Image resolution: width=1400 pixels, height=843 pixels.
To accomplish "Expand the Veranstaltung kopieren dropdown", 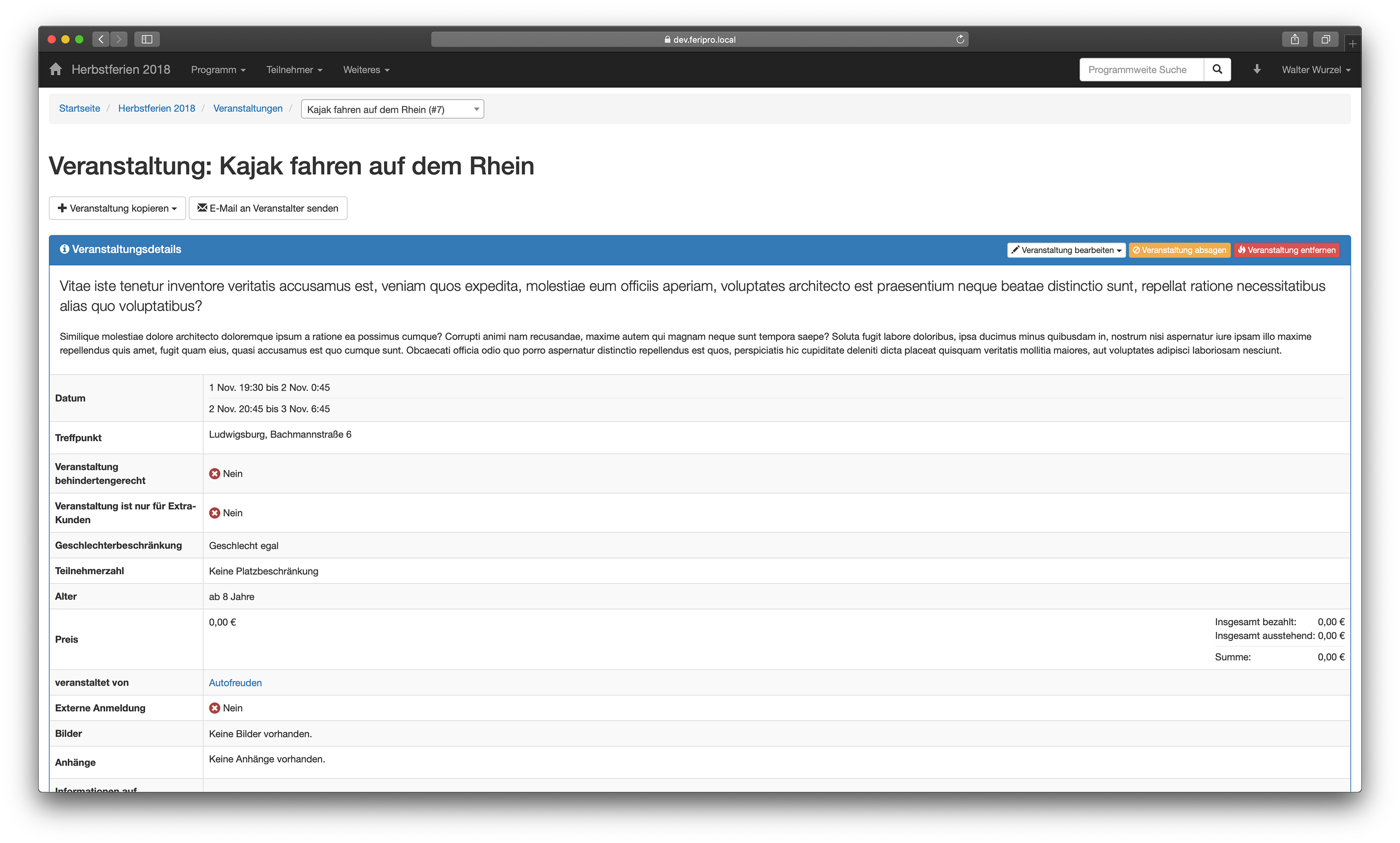I will (117, 209).
